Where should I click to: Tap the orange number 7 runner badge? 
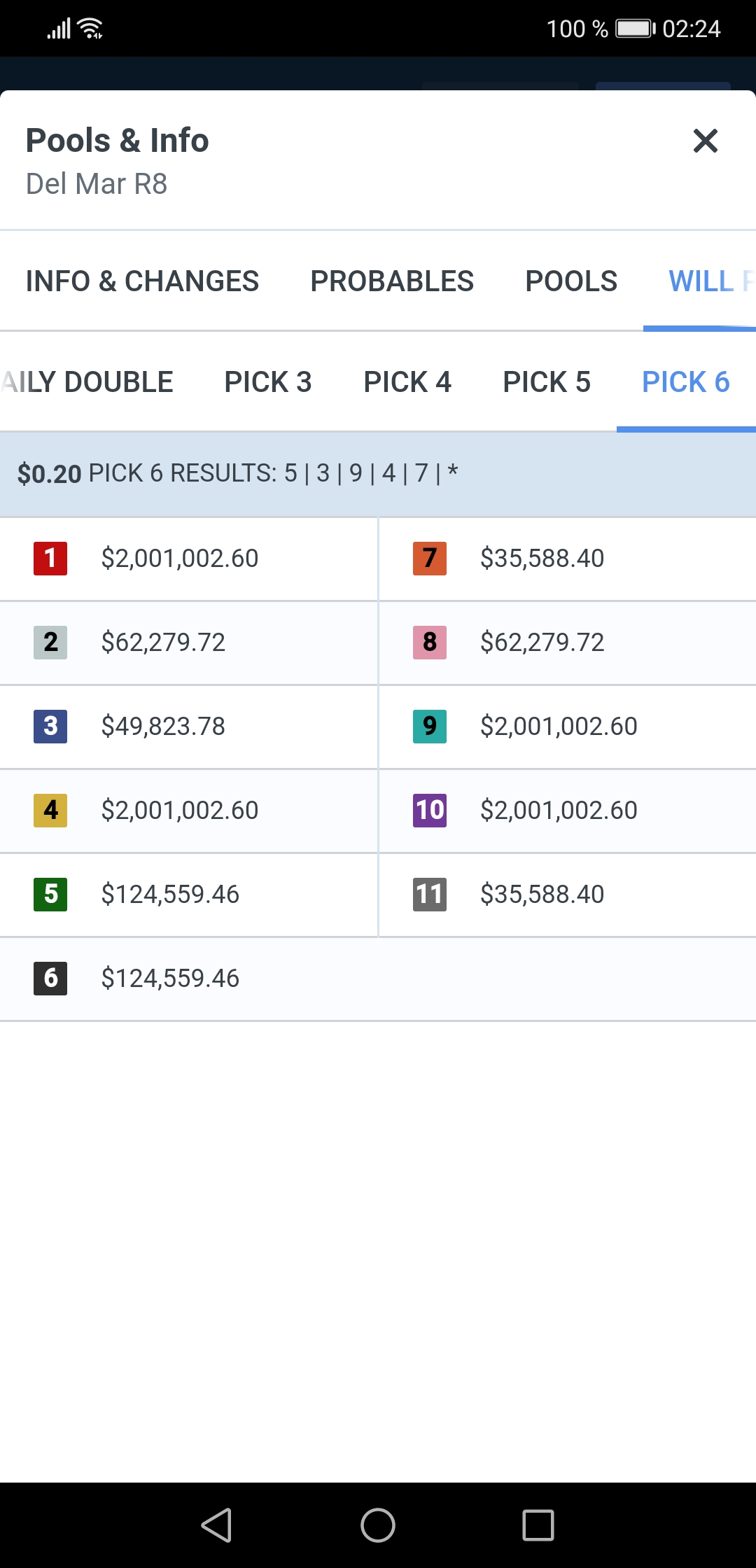click(x=430, y=559)
